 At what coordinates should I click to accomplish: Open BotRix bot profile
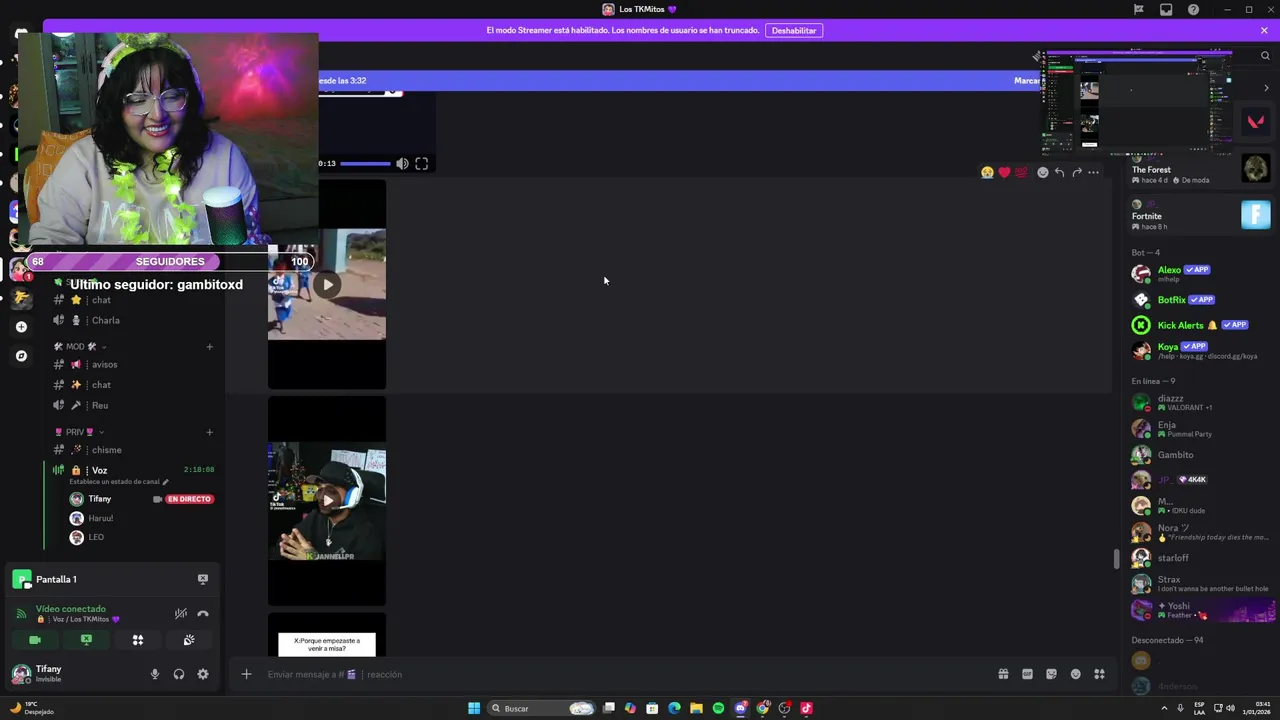(x=1200, y=300)
